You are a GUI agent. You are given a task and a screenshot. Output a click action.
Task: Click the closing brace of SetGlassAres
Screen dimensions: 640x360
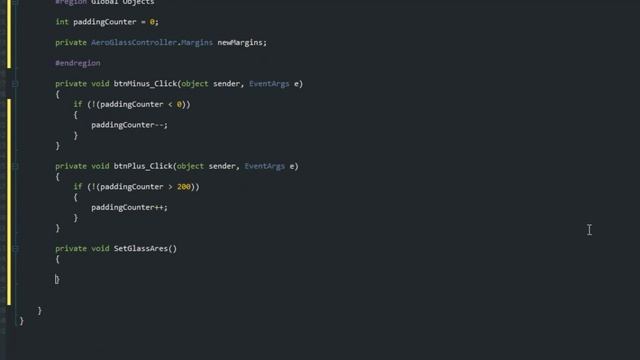click(57, 280)
